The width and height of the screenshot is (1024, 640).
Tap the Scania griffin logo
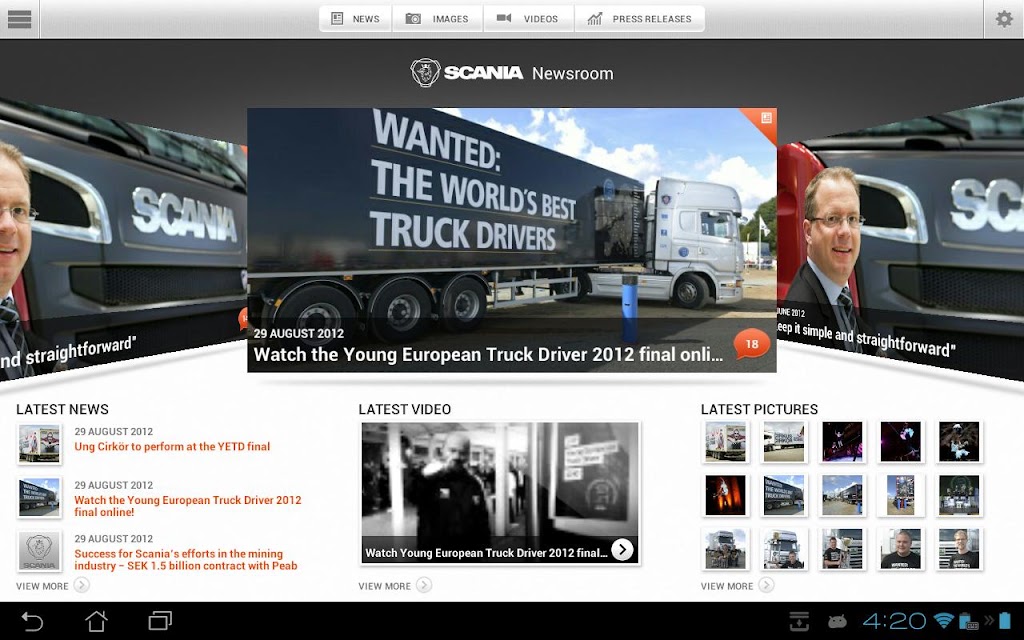pyautogui.click(x=425, y=72)
